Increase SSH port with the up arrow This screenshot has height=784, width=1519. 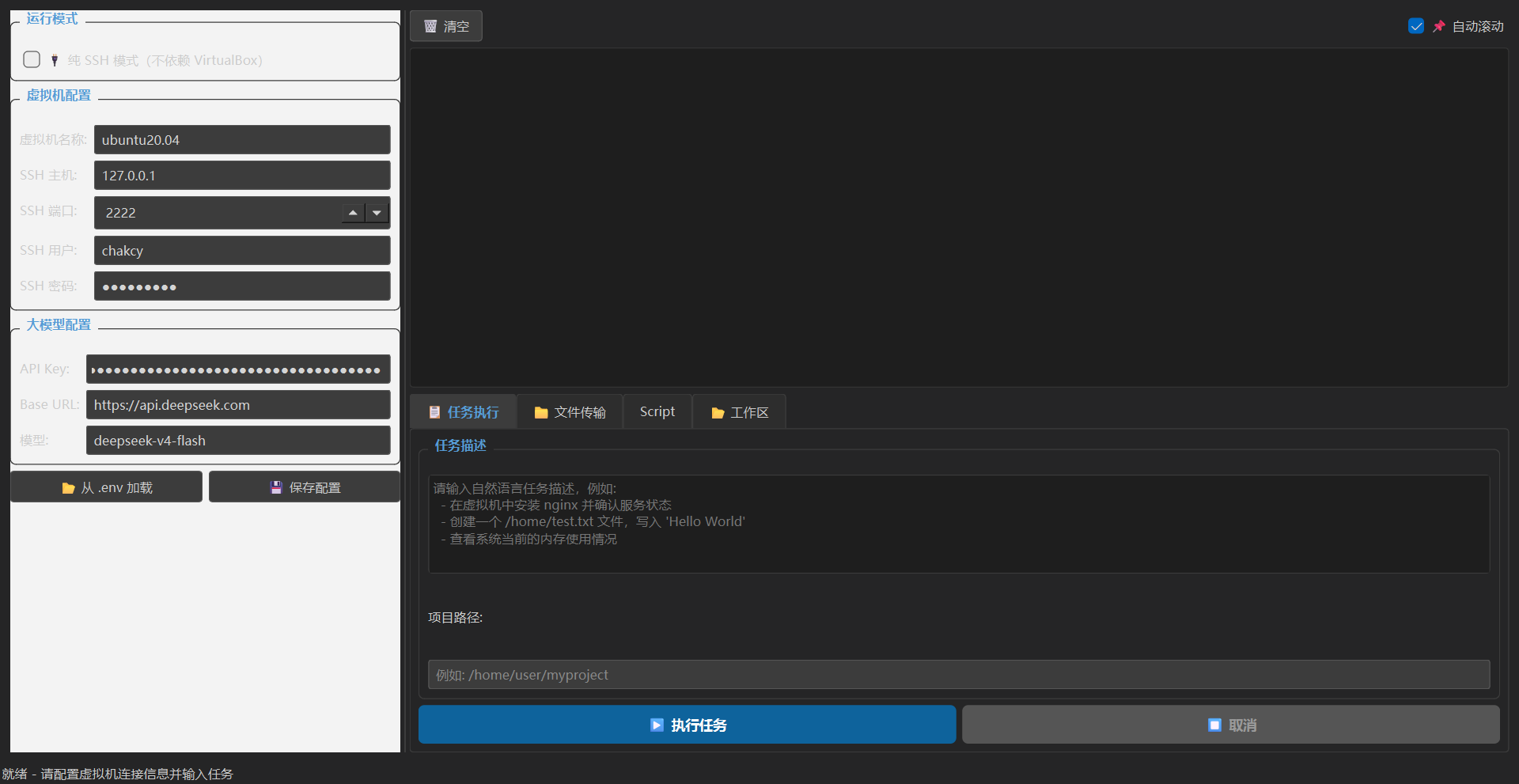point(353,213)
